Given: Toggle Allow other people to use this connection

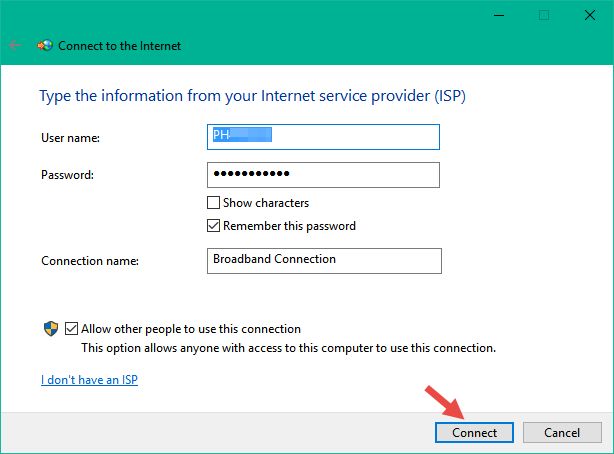Looking at the screenshot, I should tap(71, 329).
